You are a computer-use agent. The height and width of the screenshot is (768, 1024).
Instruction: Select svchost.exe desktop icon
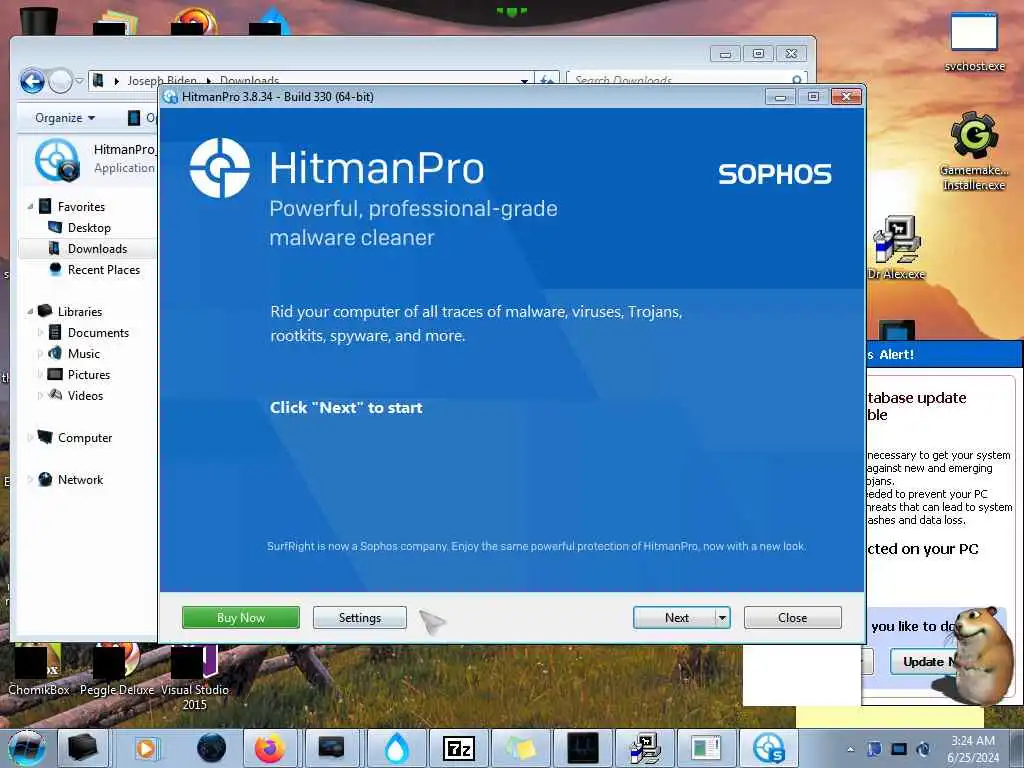[974, 42]
